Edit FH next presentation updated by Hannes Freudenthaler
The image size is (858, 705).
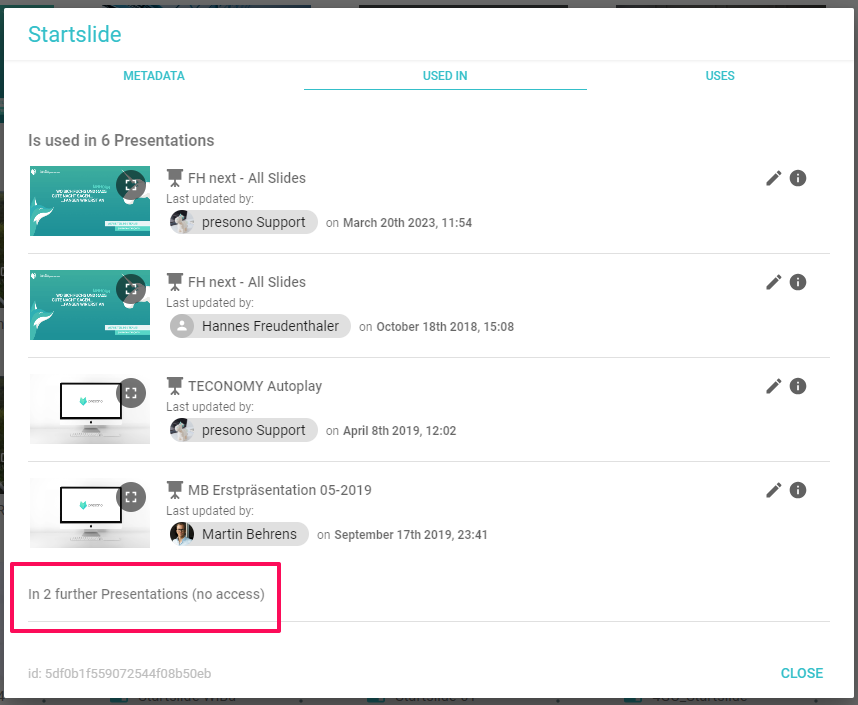coord(773,282)
